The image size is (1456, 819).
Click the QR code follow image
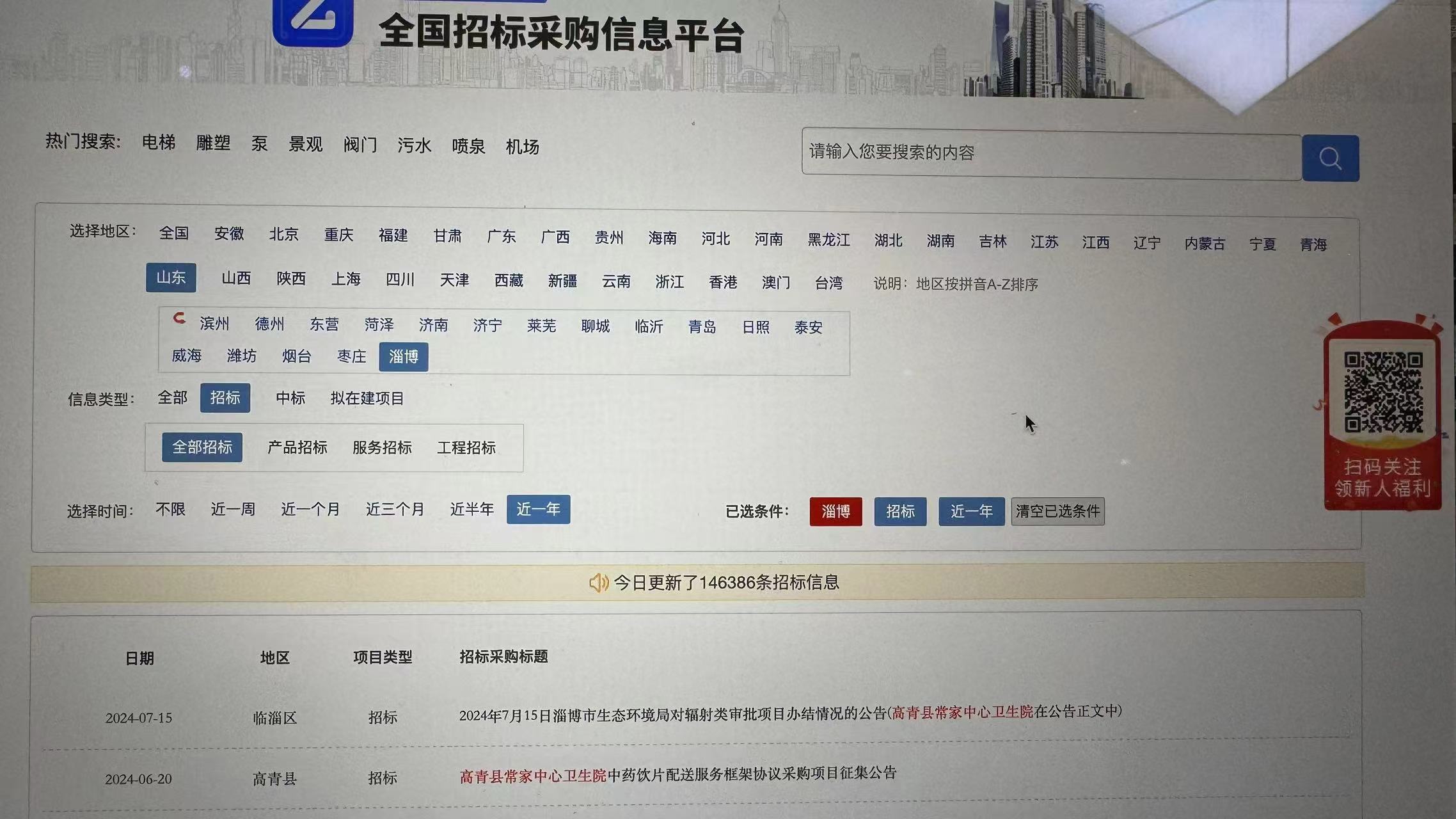tap(1382, 392)
